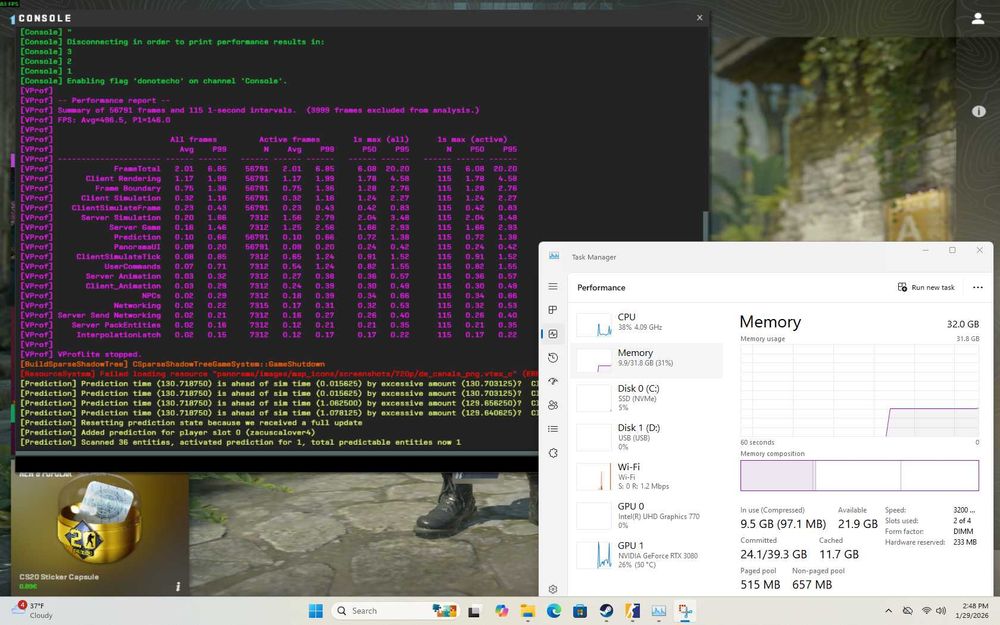
Task: Open Startup apps in Task Manager sidebar
Action: pos(553,381)
